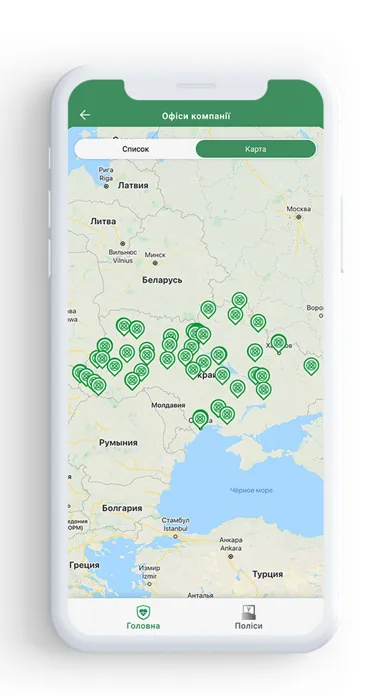
Task: Click the Вильнюс Vilnius label
Action: point(123,256)
